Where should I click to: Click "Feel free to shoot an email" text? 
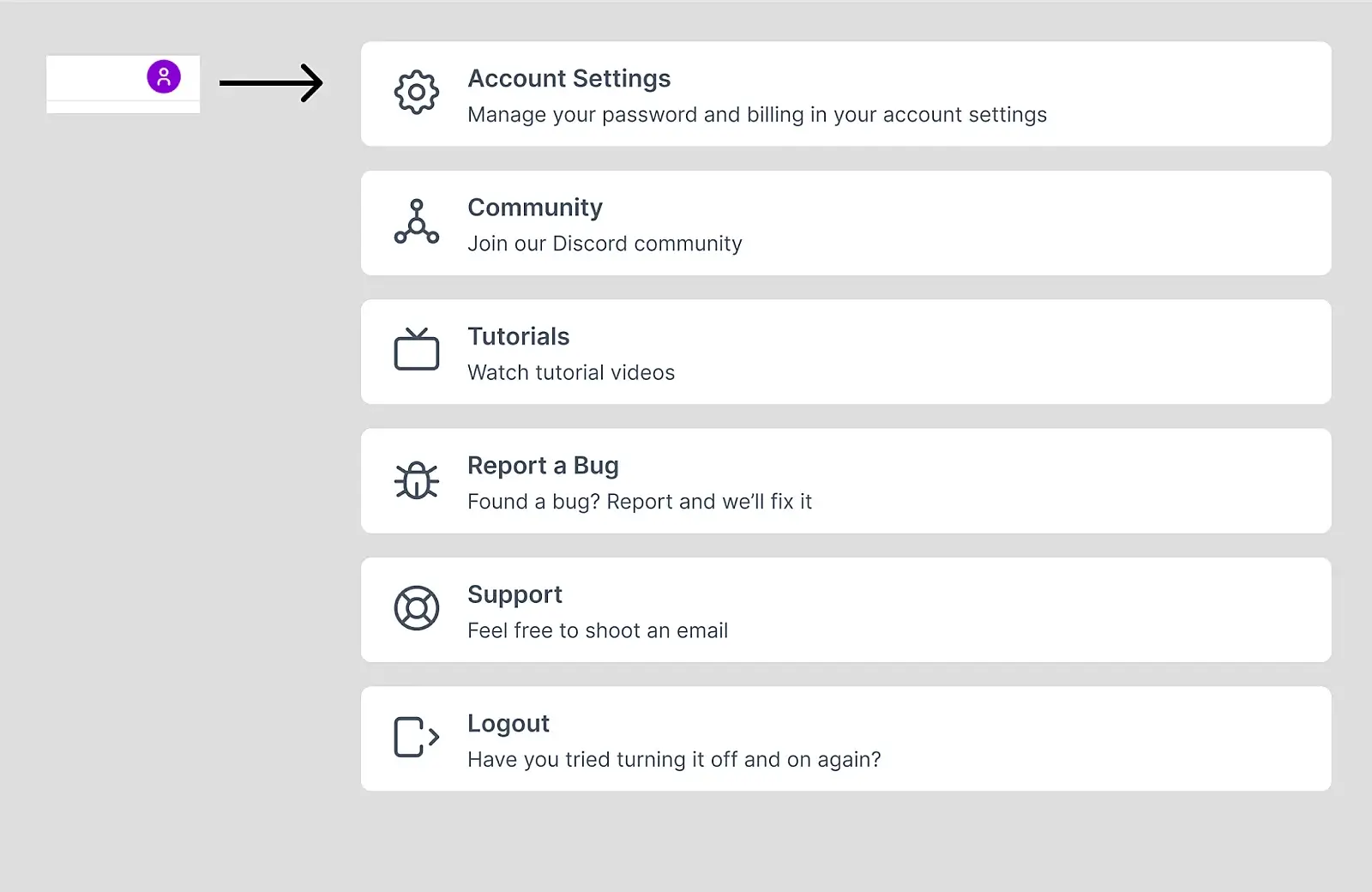(x=598, y=630)
